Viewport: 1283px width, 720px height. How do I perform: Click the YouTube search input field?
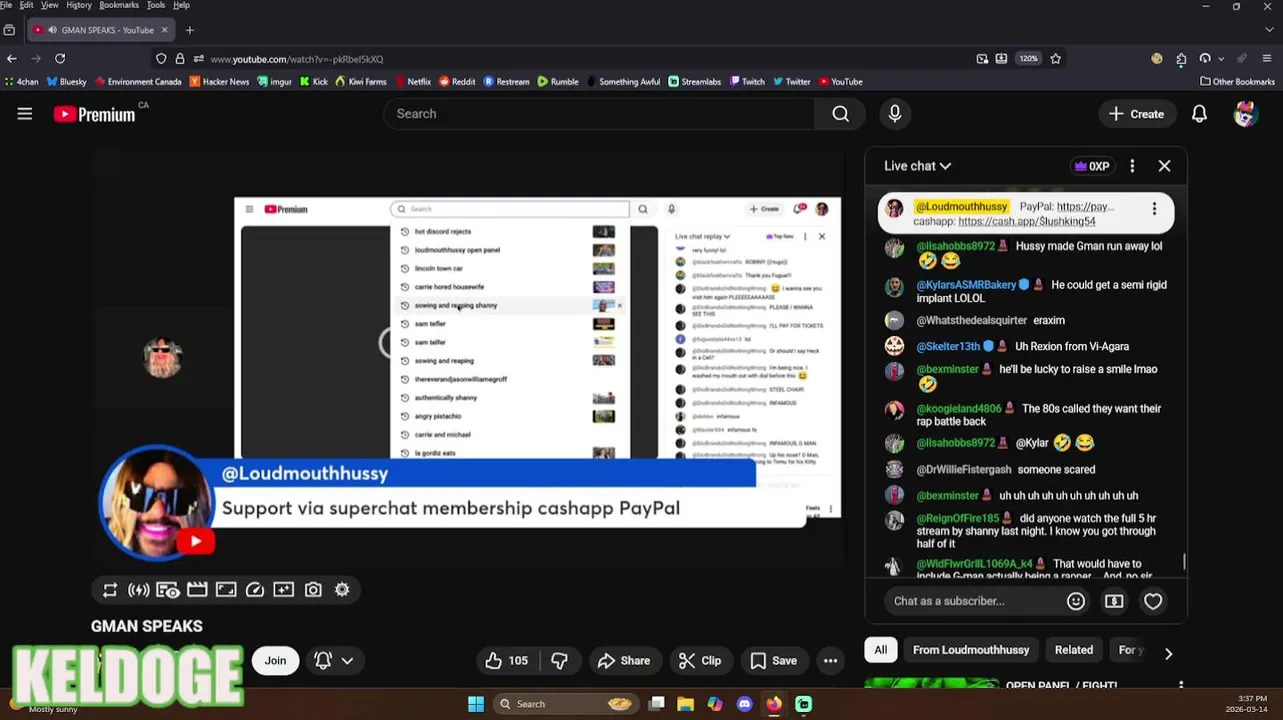[x=600, y=114]
